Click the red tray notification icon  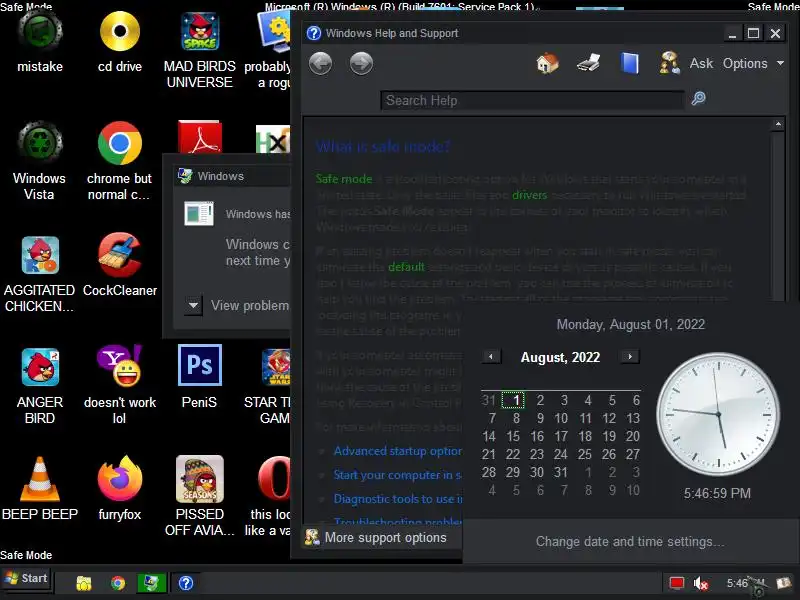click(x=677, y=583)
